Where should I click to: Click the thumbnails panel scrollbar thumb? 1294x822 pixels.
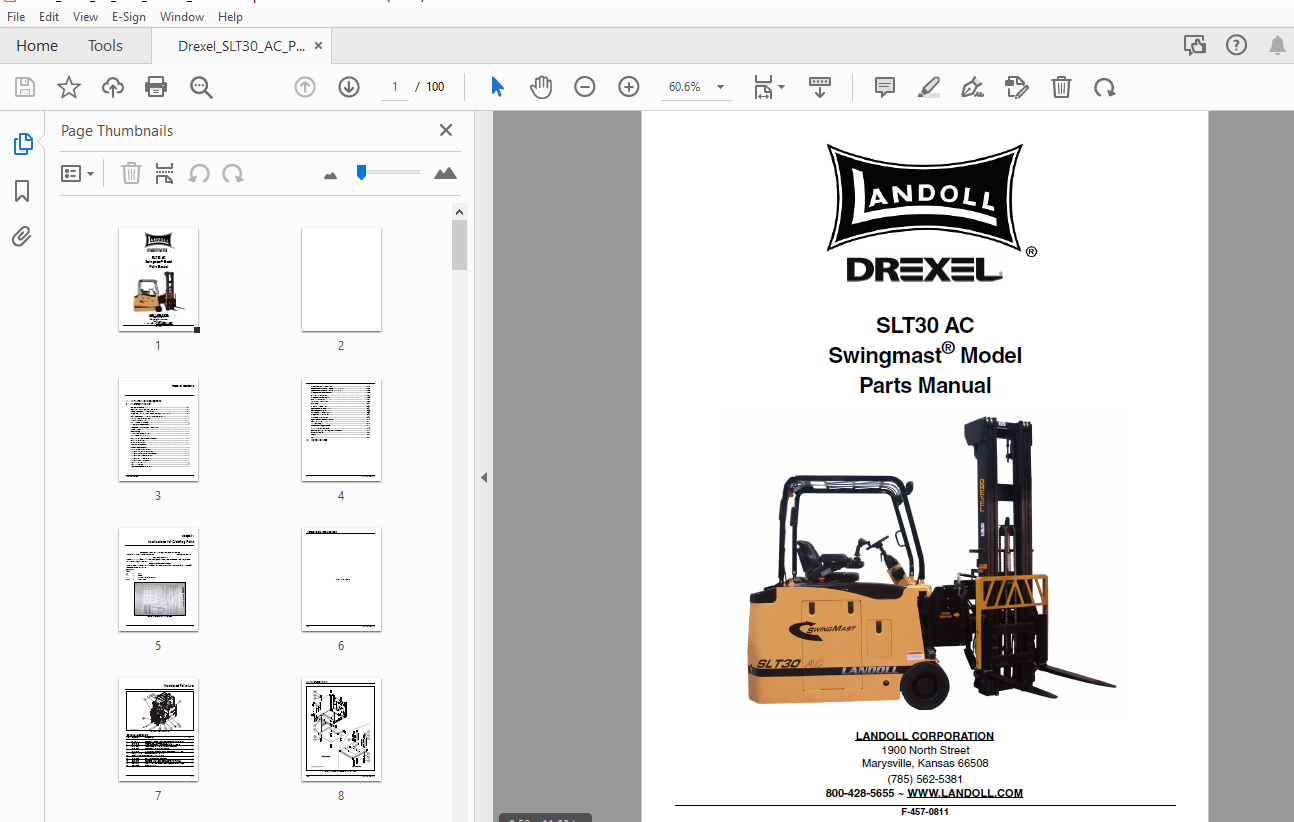[x=459, y=245]
